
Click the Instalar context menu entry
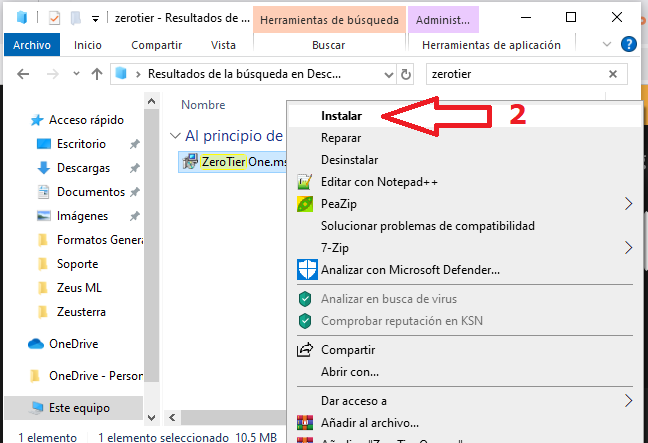(464, 116)
